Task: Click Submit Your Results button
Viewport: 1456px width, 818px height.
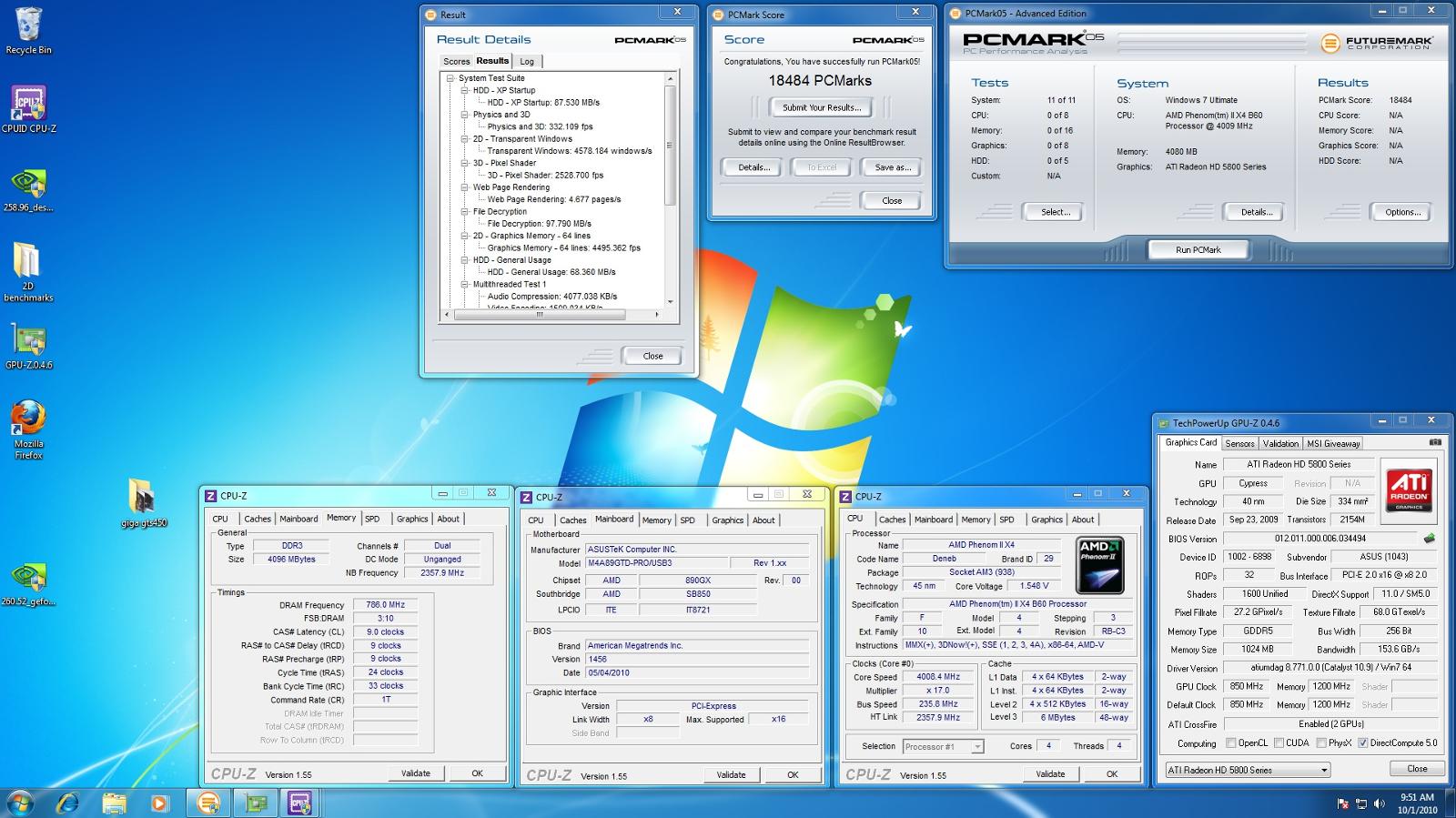Action: click(x=822, y=107)
